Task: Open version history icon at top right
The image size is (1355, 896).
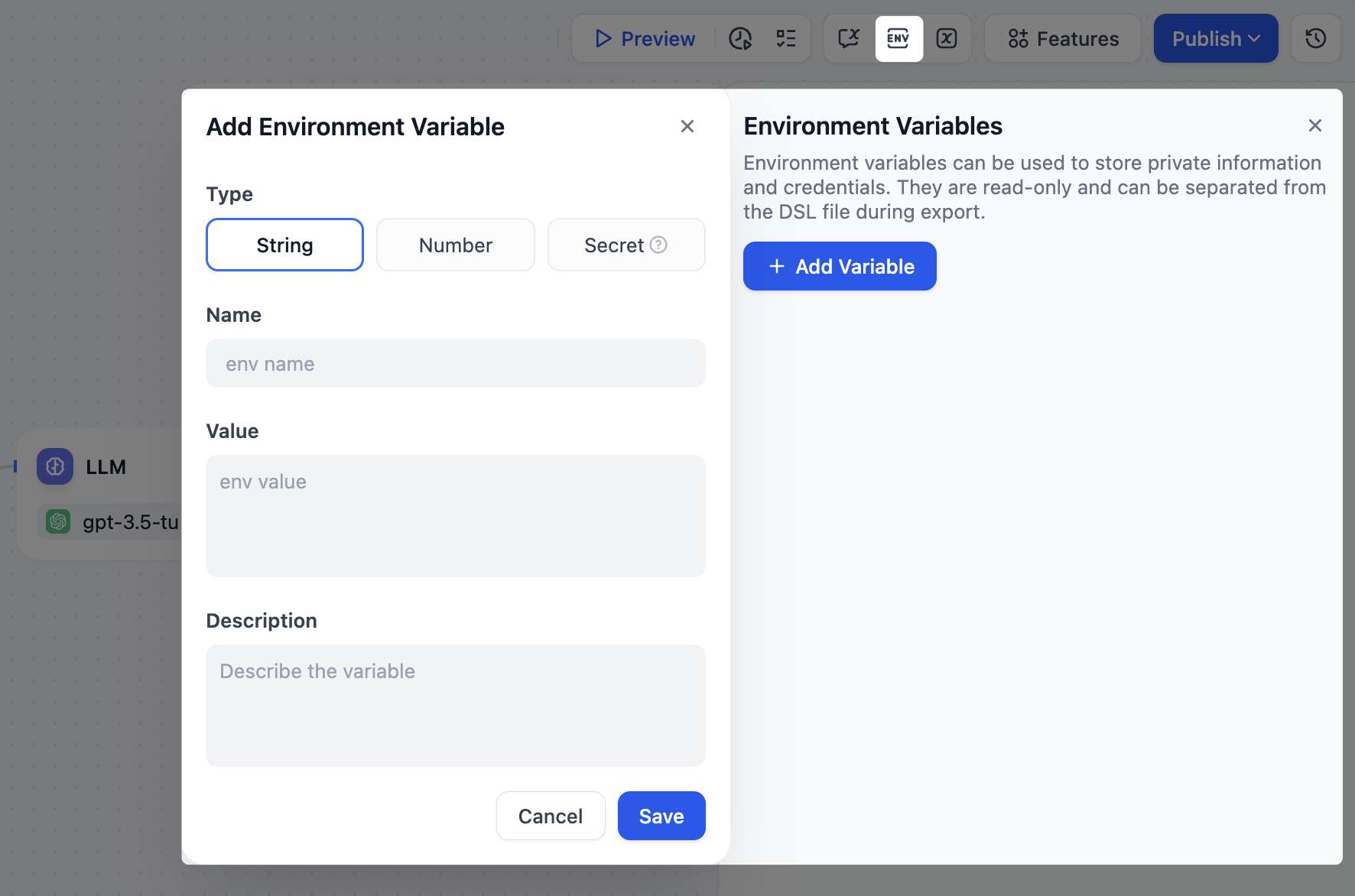Action: pos(1315,38)
